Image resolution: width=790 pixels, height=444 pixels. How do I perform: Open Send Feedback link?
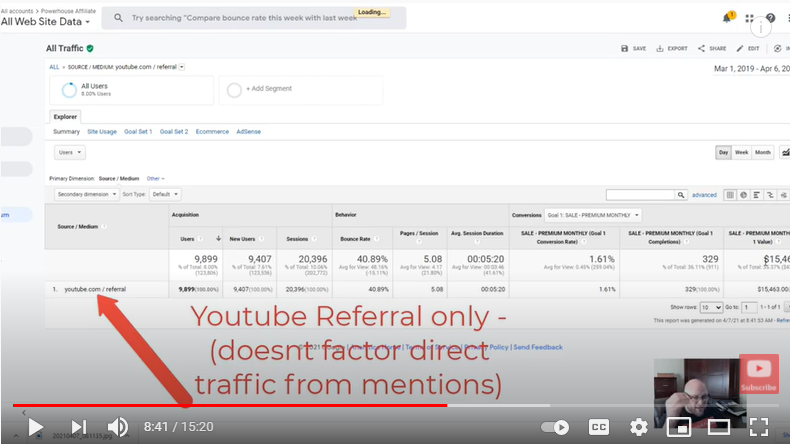coord(538,347)
